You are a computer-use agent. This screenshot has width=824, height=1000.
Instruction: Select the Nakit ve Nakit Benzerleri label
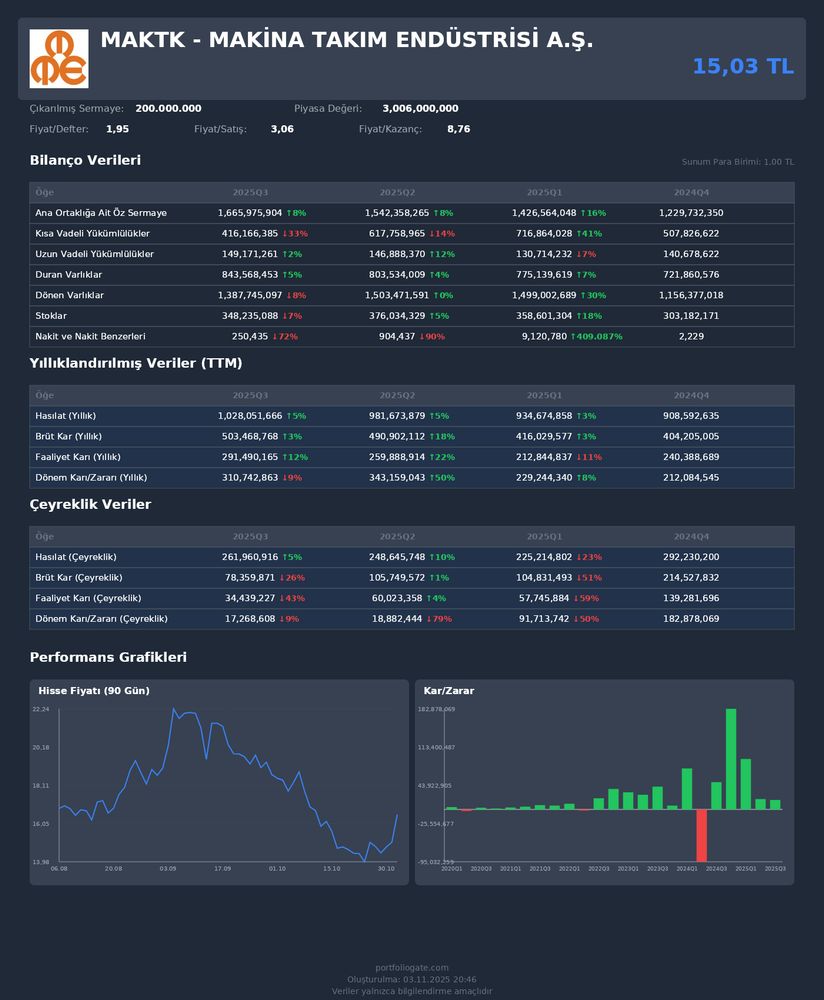coord(90,336)
